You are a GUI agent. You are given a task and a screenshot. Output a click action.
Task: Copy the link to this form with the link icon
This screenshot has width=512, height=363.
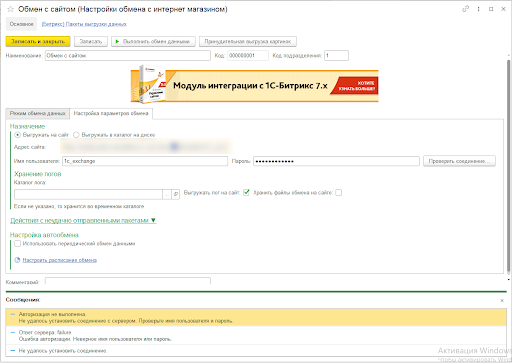pyautogui.click(x=466, y=9)
